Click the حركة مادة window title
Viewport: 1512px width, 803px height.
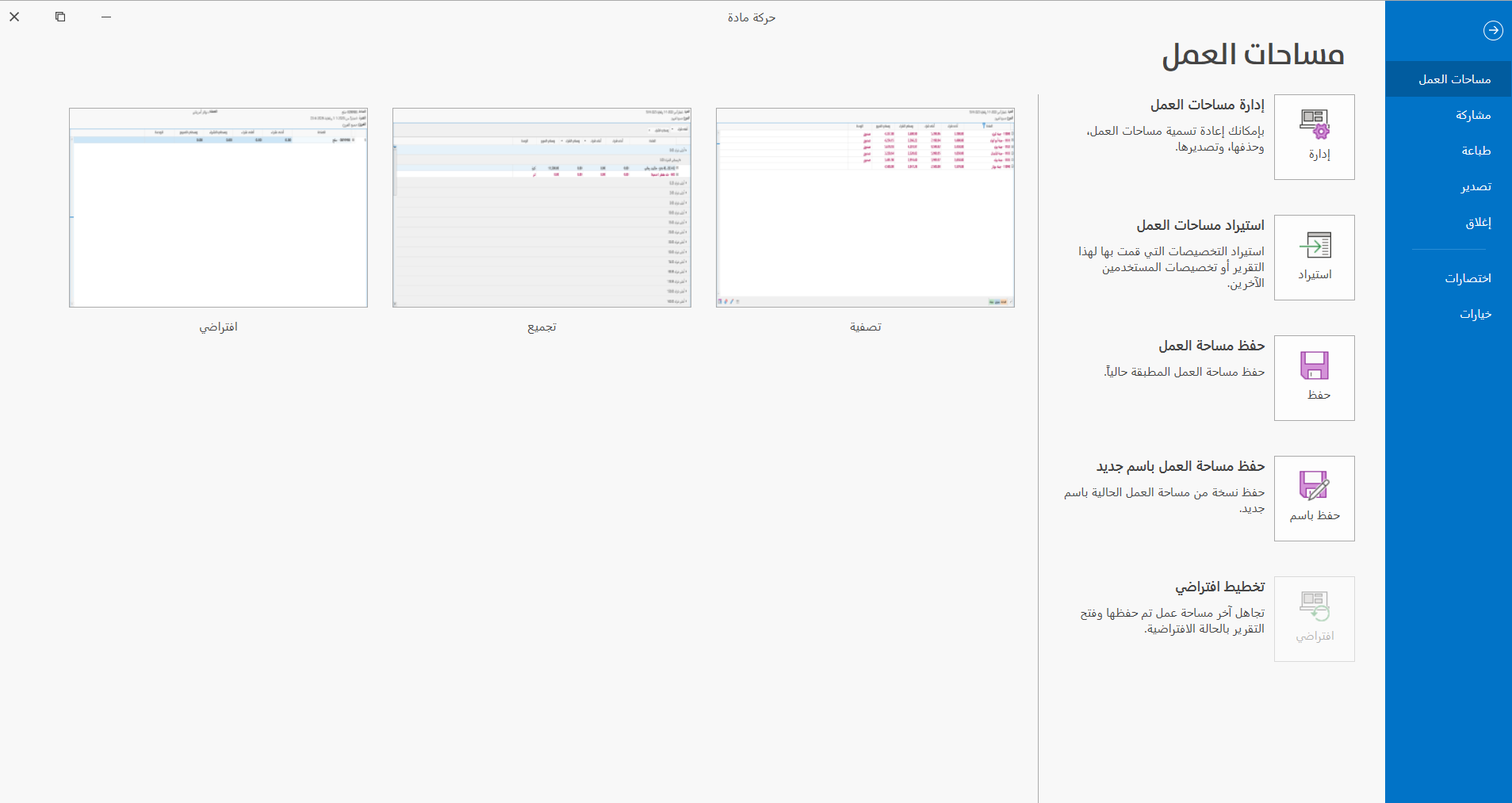tap(752, 17)
